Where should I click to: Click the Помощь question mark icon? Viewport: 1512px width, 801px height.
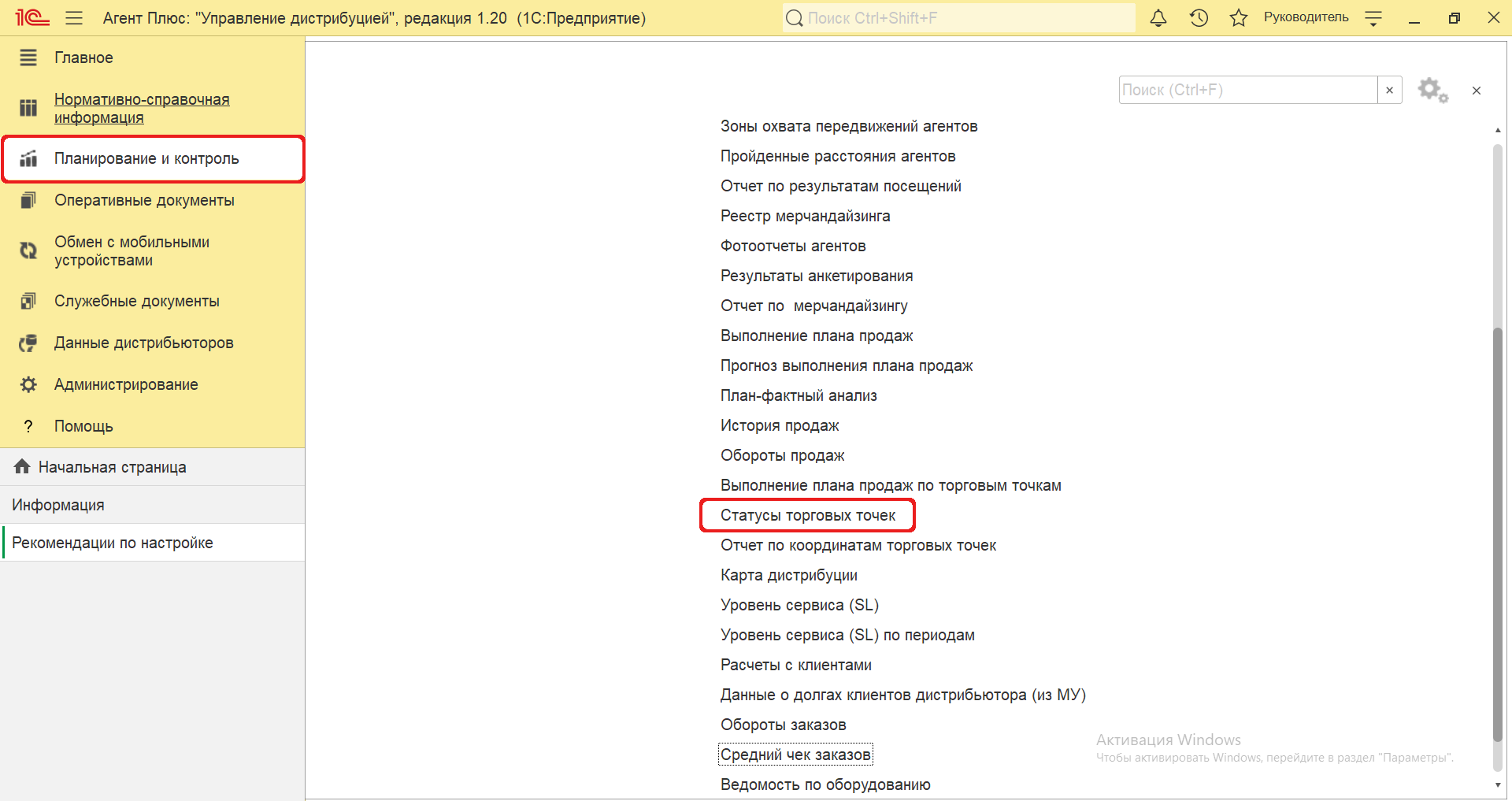point(28,426)
